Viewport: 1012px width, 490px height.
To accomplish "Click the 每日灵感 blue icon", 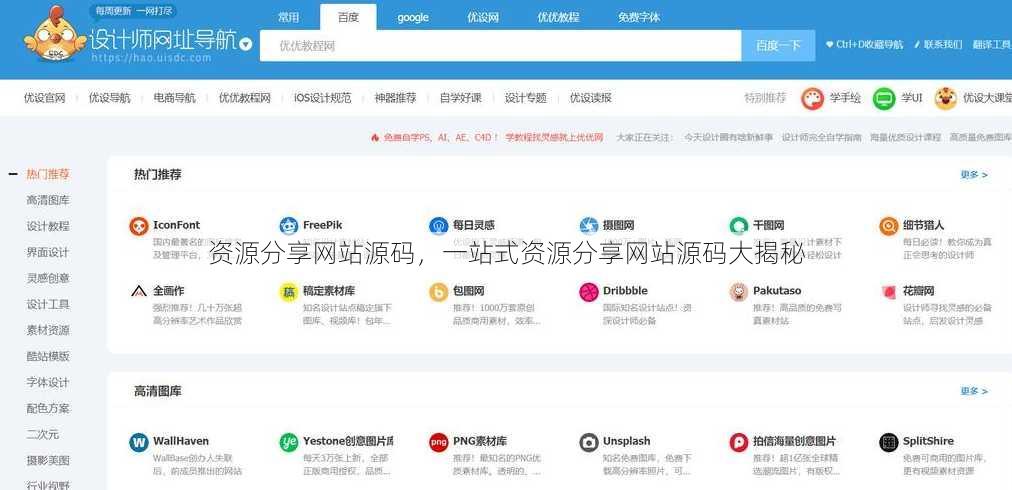I will click(x=438, y=226).
